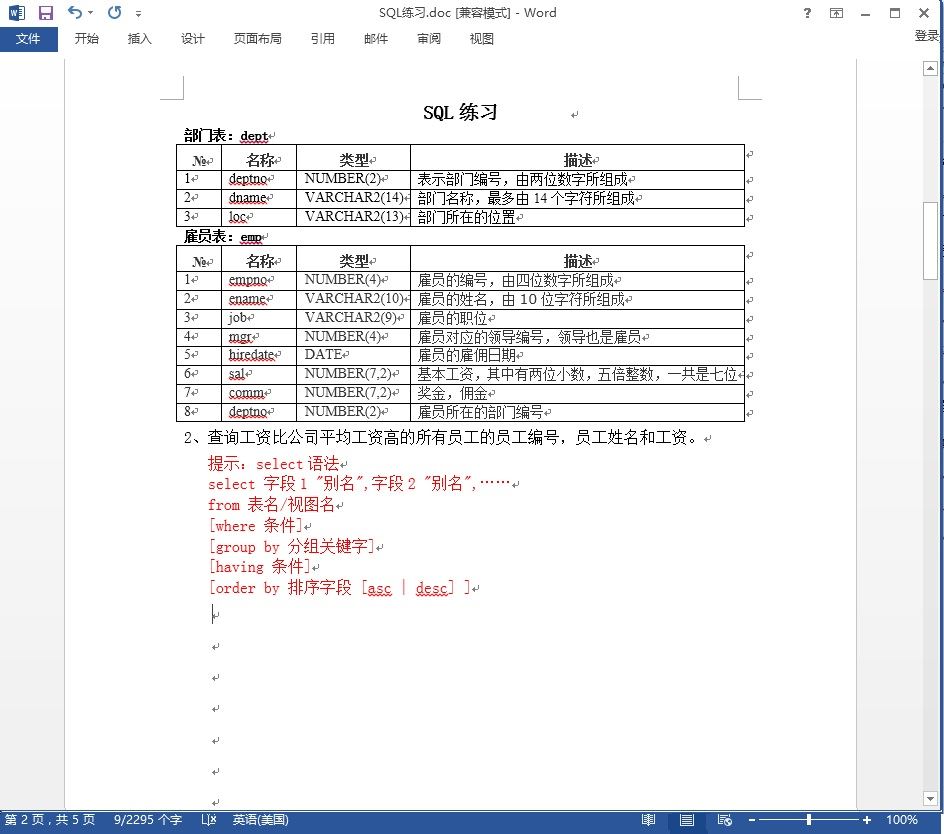
Task: Click the heading 雇员表: emp
Action: click(223, 237)
